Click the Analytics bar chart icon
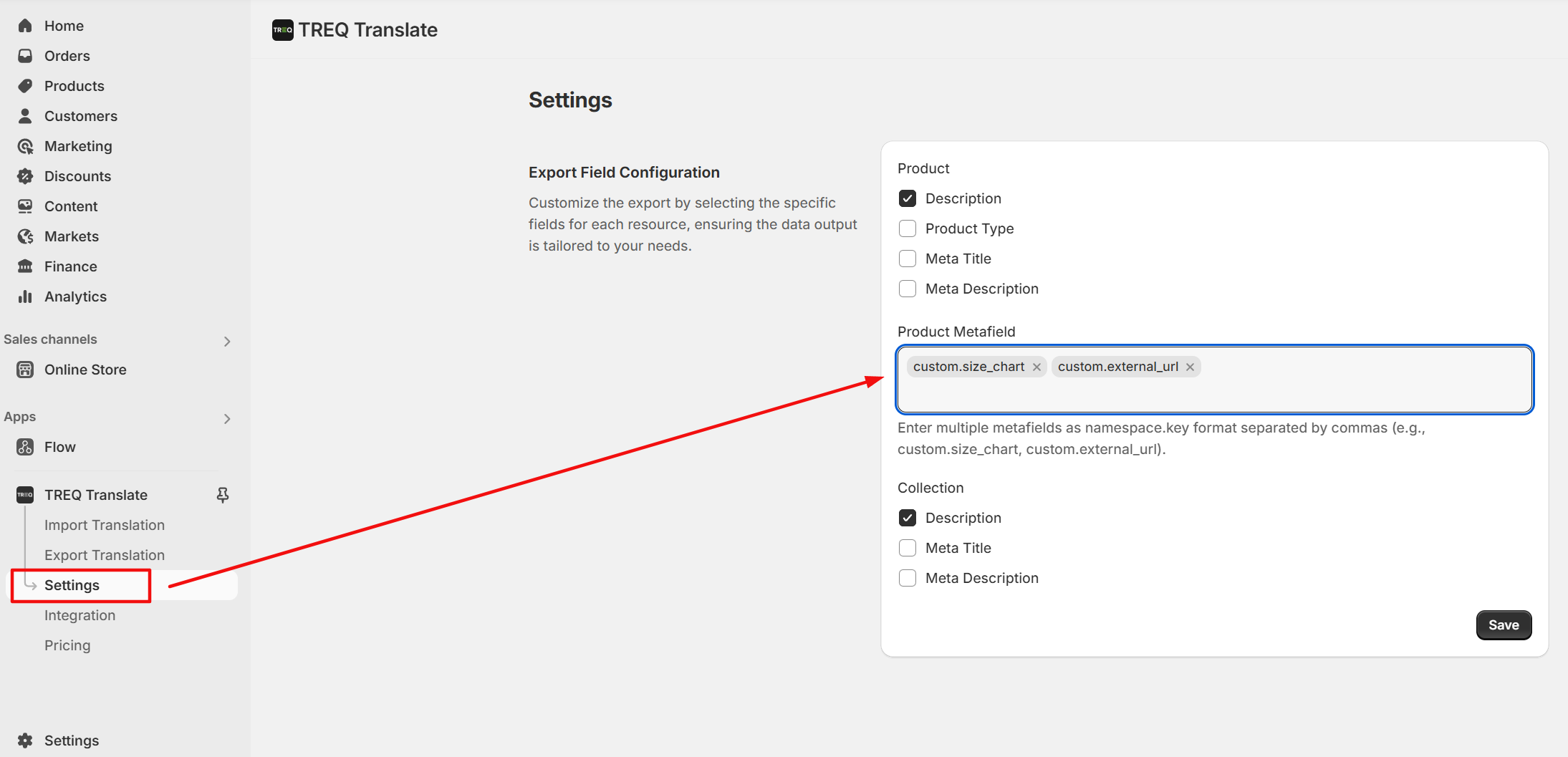This screenshot has width=1568, height=757. (25, 296)
